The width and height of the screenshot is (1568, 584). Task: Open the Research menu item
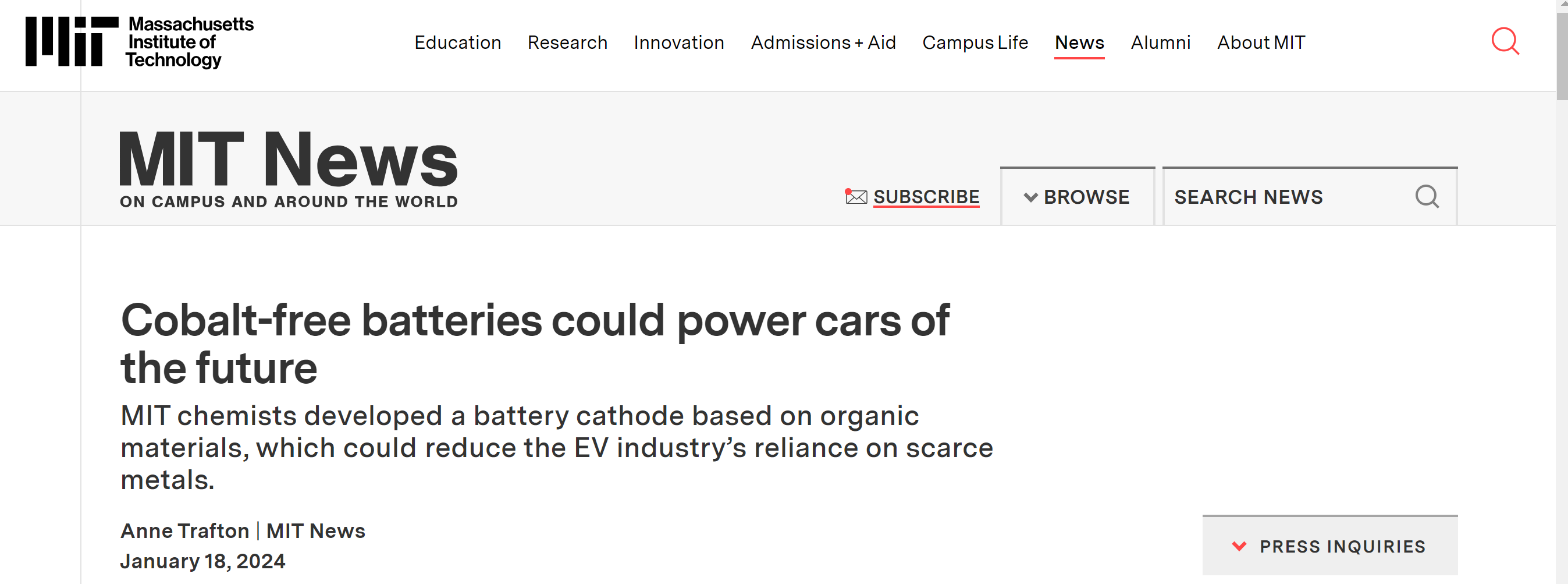(x=567, y=43)
